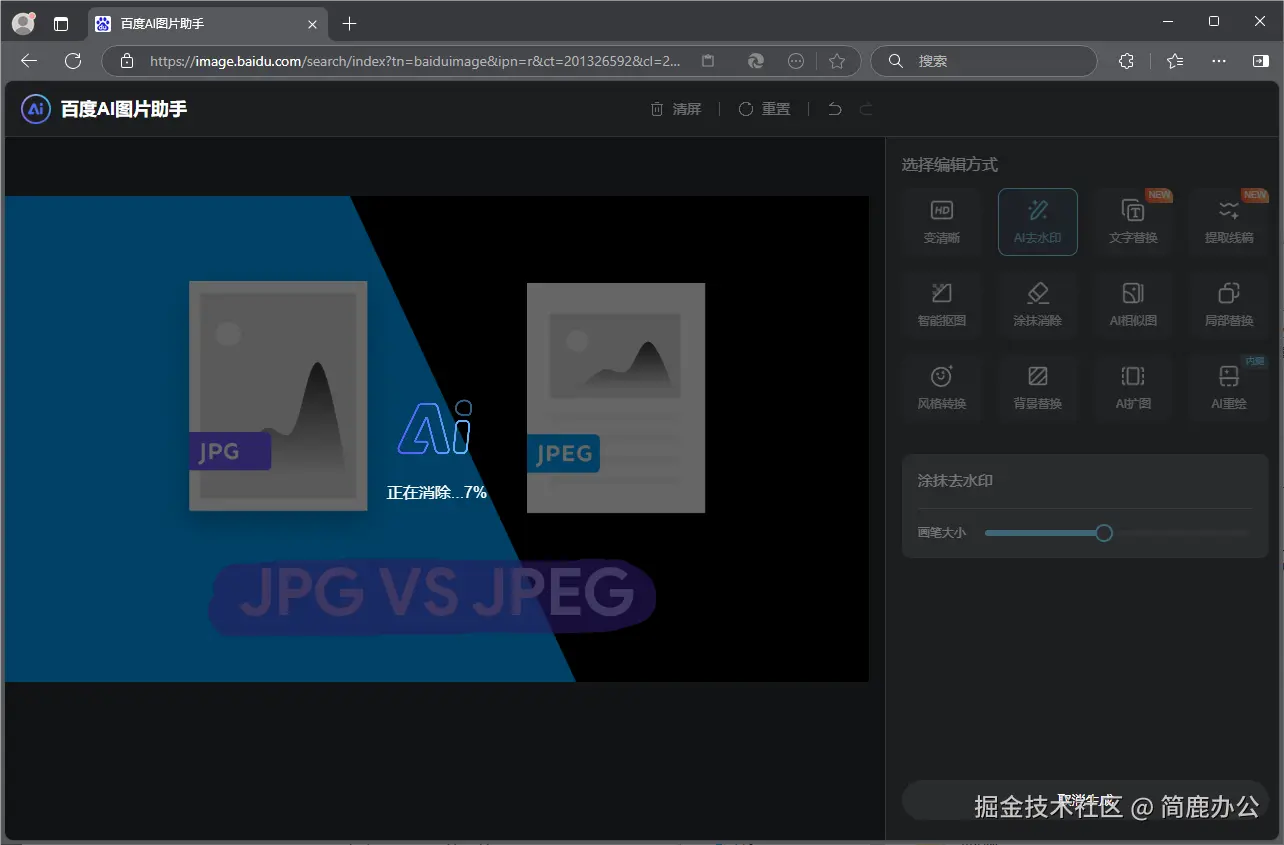Viewport: 1284px width, 845px height.
Task: Click the clipboard icon in address bar
Action: click(x=708, y=61)
